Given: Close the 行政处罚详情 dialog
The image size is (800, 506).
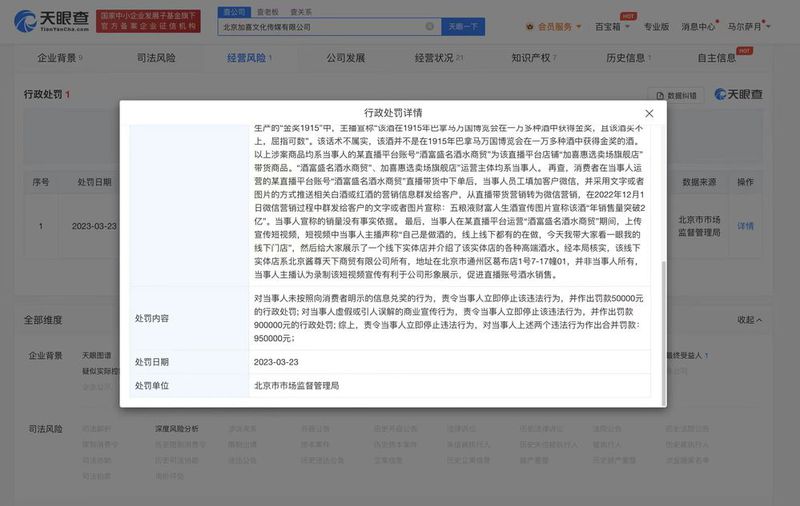Looking at the screenshot, I should click(649, 114).
